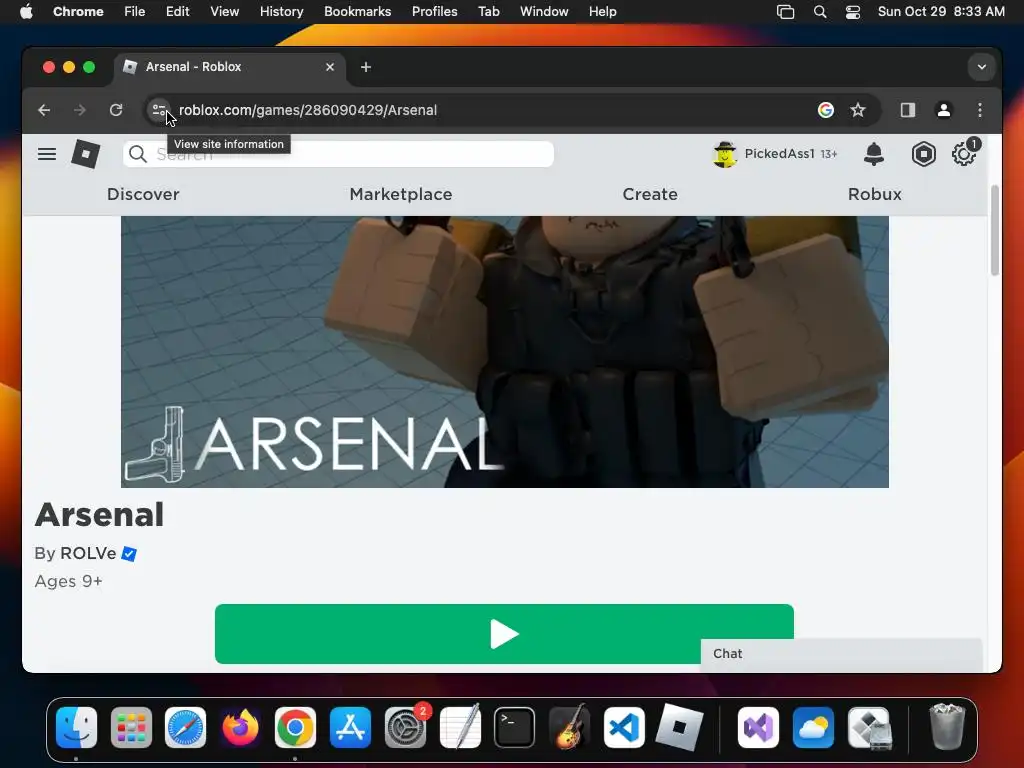This screenshot has width=1024, height=768.
Task: Open Terminal from the Dock
Action: click(515, 728)
